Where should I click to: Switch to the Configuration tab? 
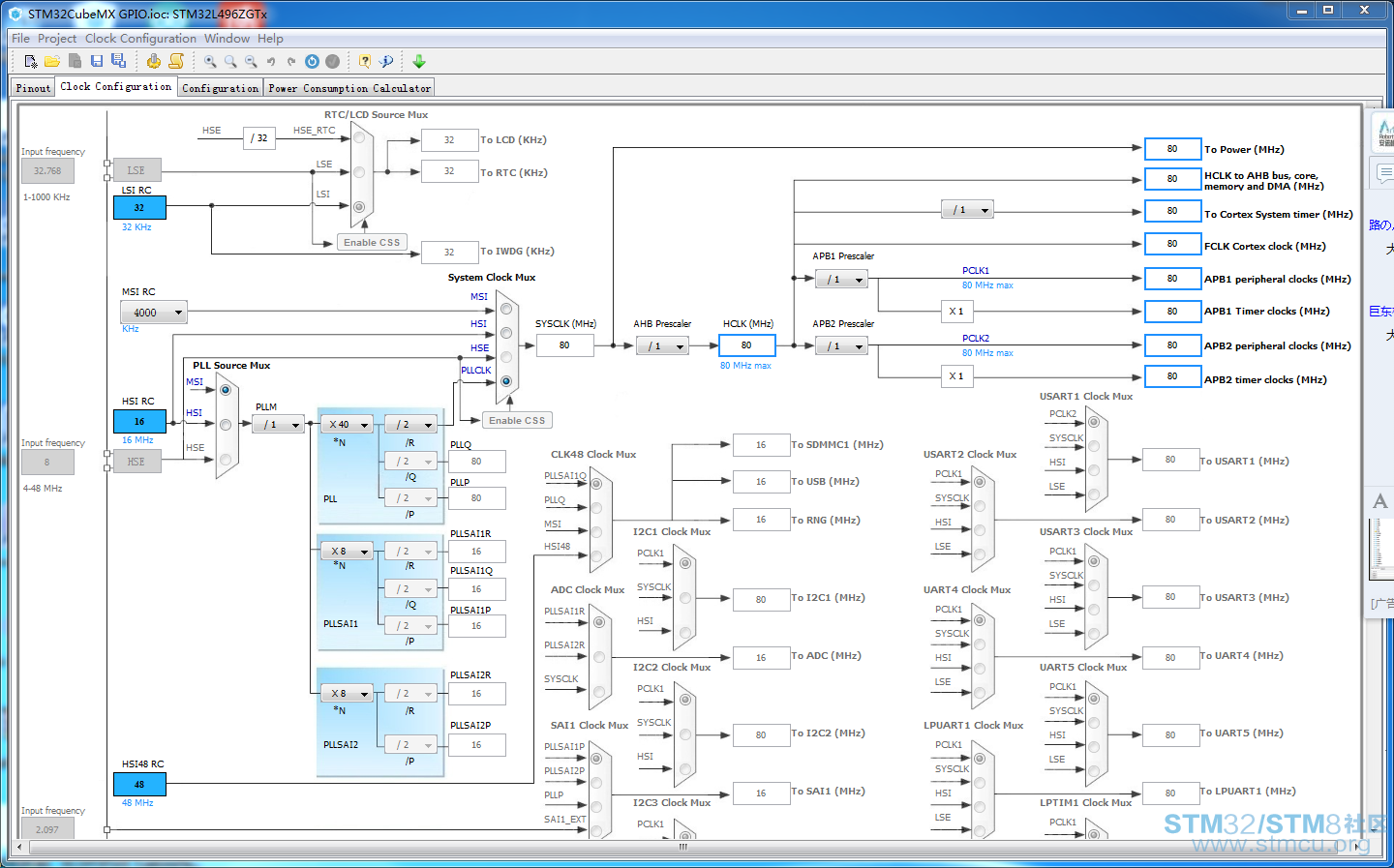221,88
